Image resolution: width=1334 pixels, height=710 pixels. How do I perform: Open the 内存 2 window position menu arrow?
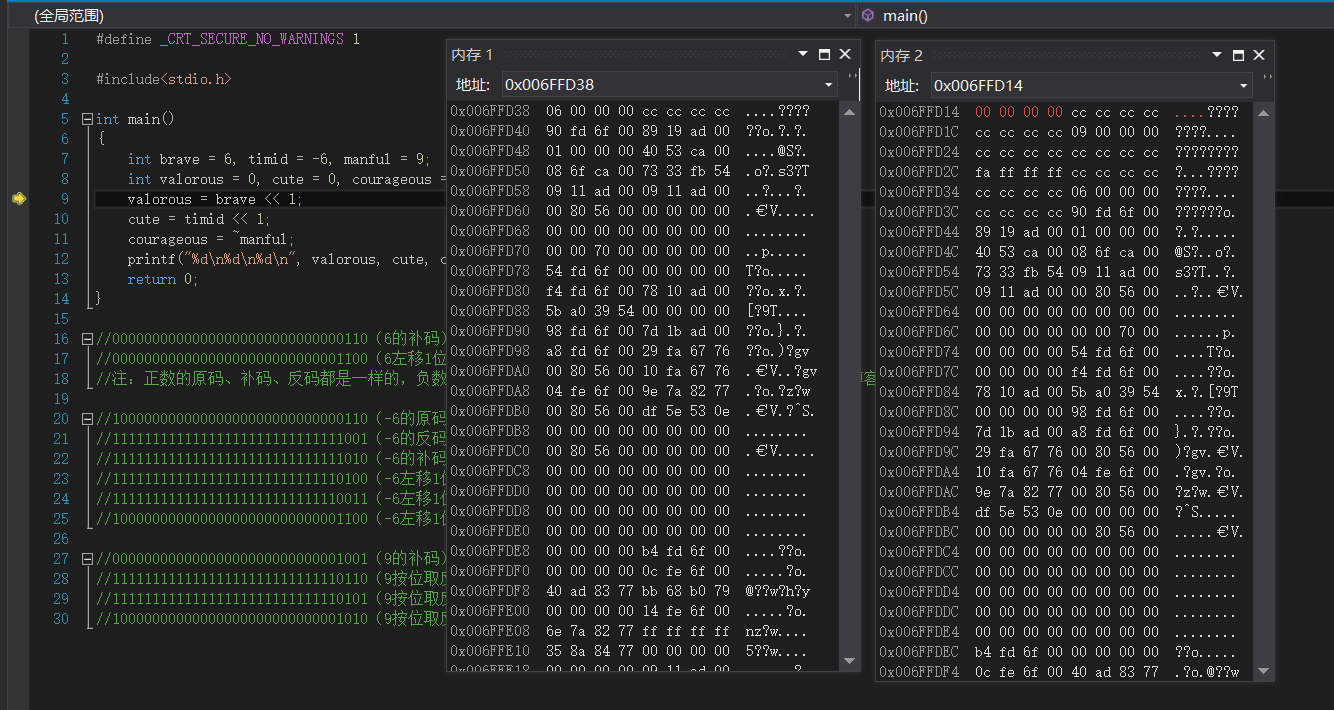click(x=1217, y=55)
